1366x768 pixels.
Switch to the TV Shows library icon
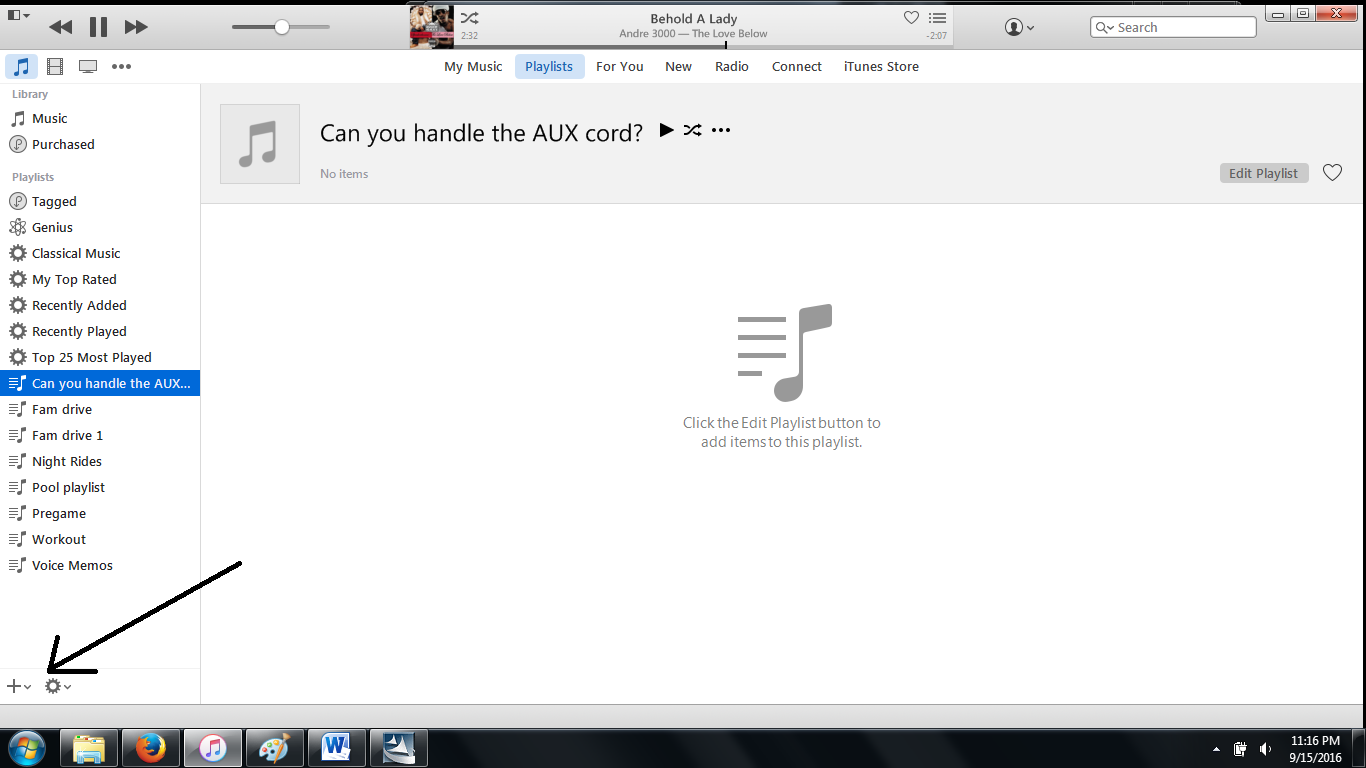coord(88,67)
